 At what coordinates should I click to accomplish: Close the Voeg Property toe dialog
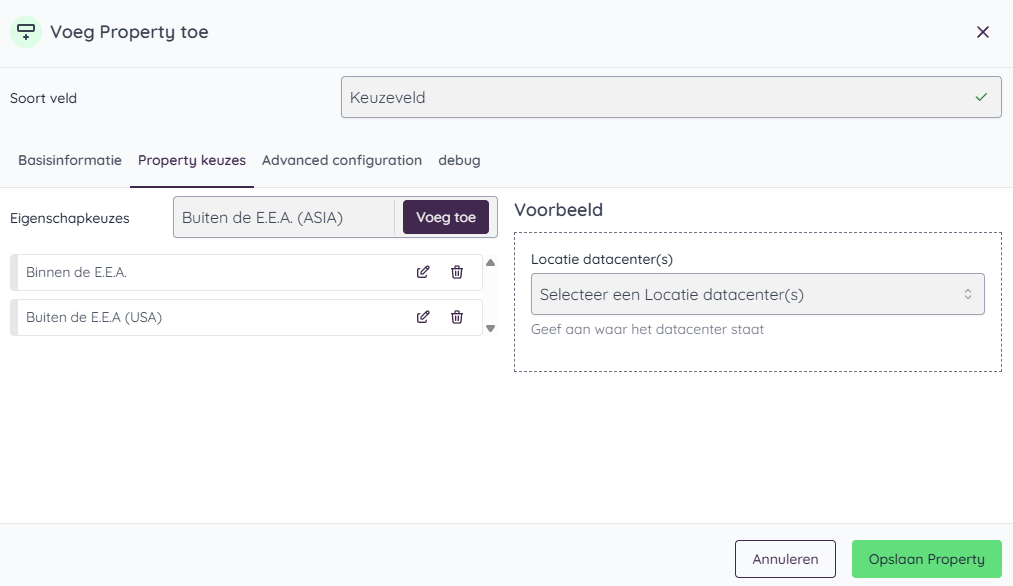click(x=983, y=32)
